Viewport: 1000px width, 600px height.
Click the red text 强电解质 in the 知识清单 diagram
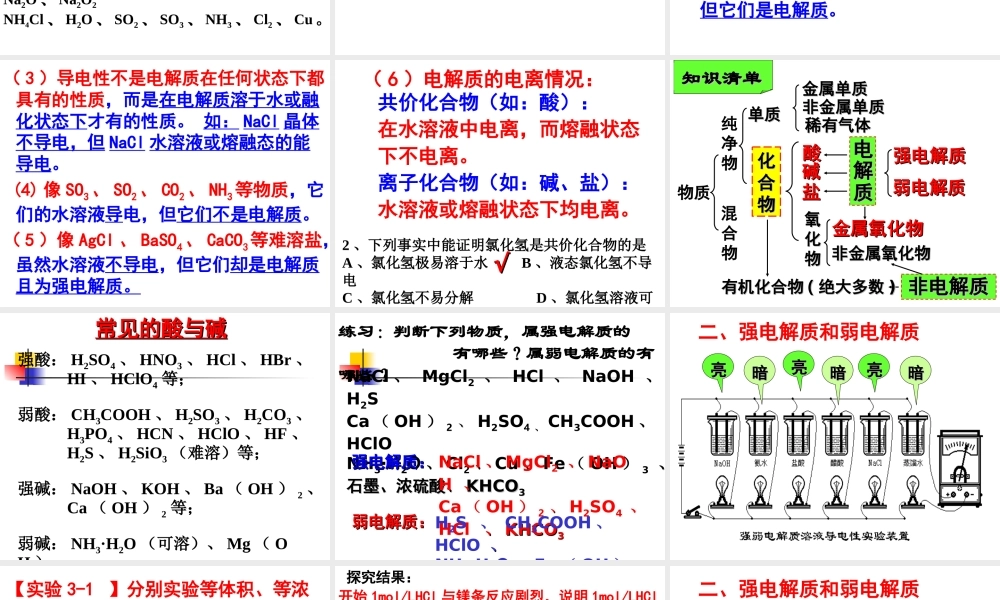pyautogui.click(x=929, y=156)
